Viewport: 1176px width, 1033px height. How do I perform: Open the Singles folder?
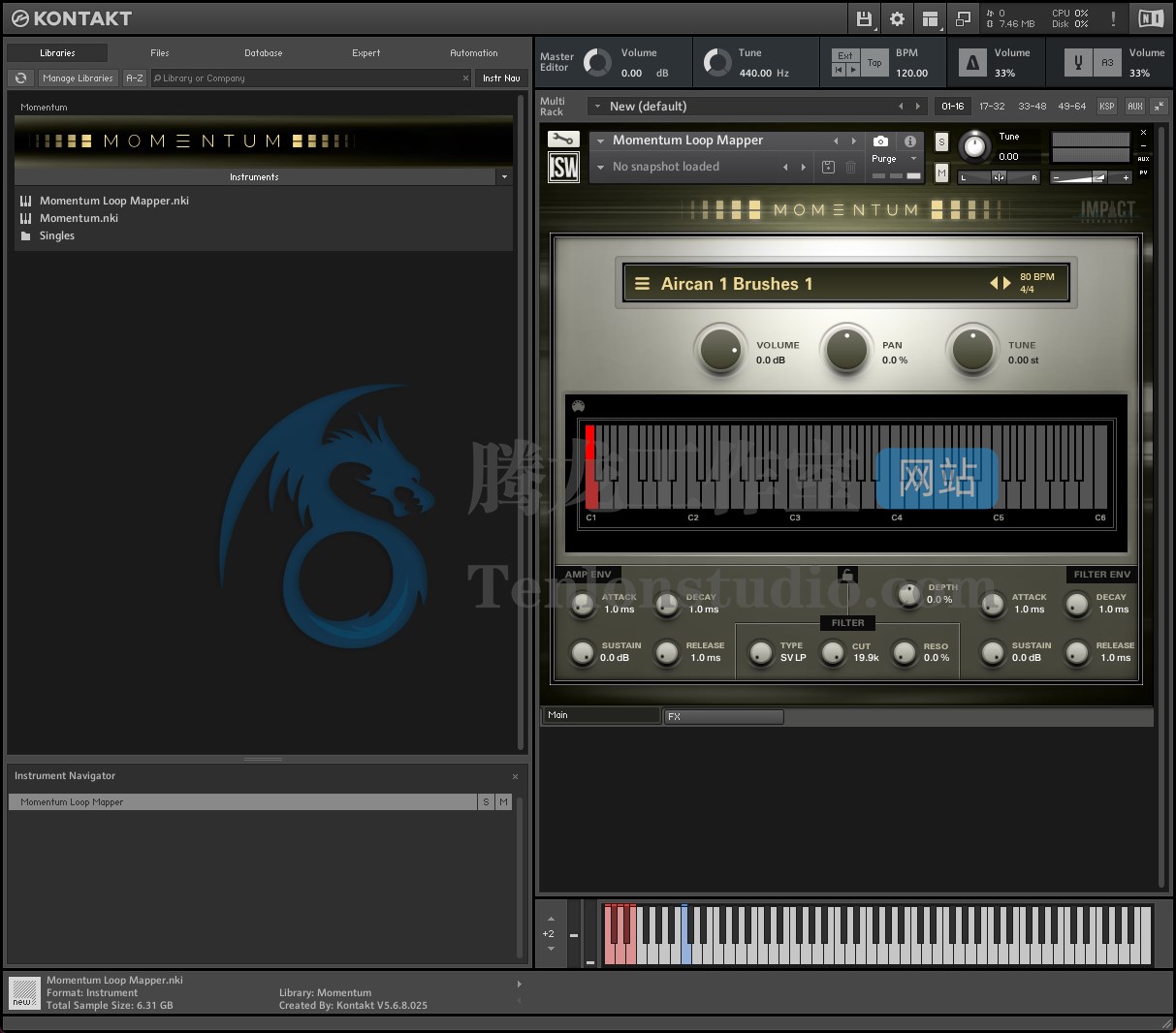point(57,235)
